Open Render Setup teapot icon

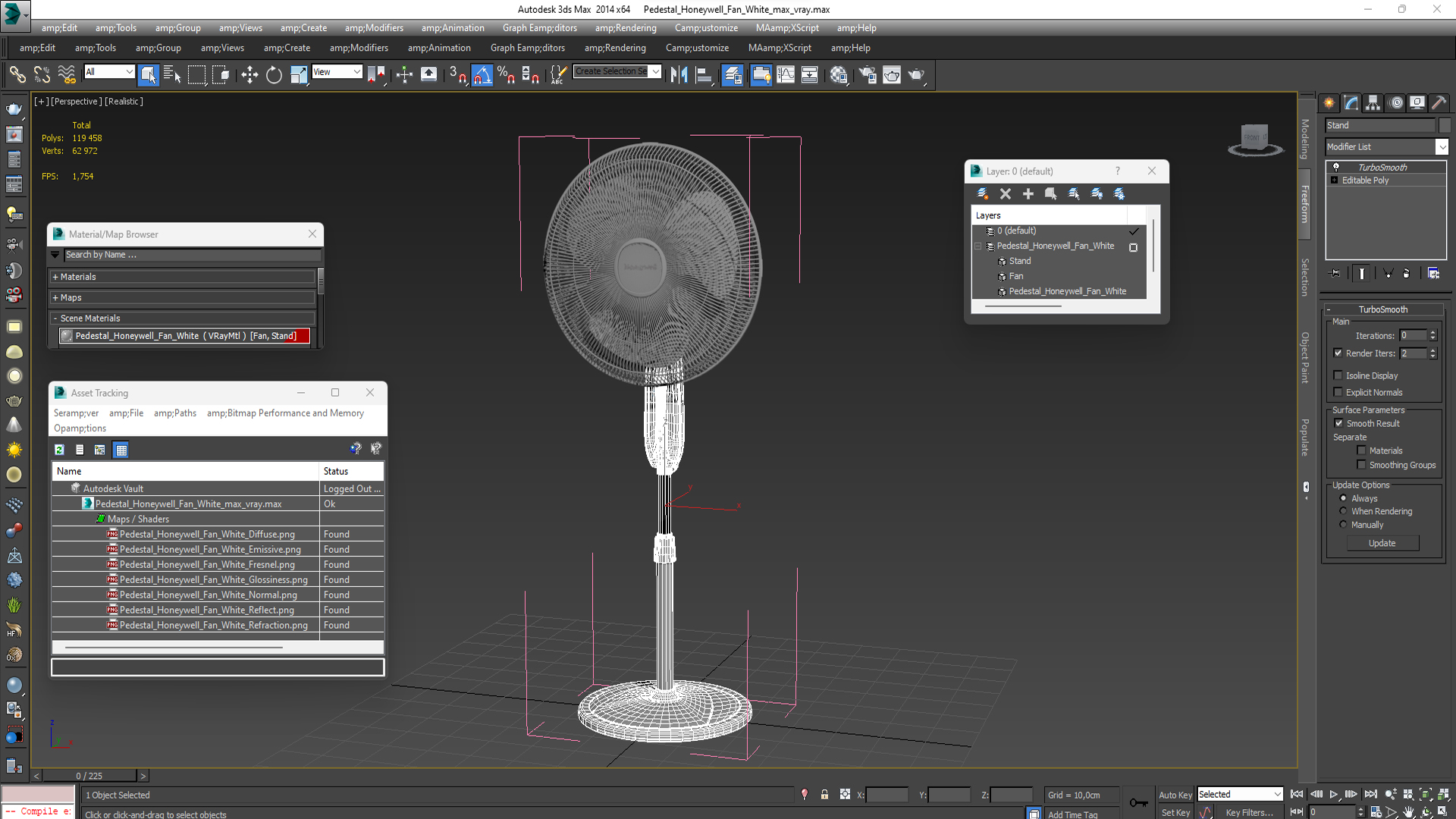pyautogui.click(x=868, y=74)
